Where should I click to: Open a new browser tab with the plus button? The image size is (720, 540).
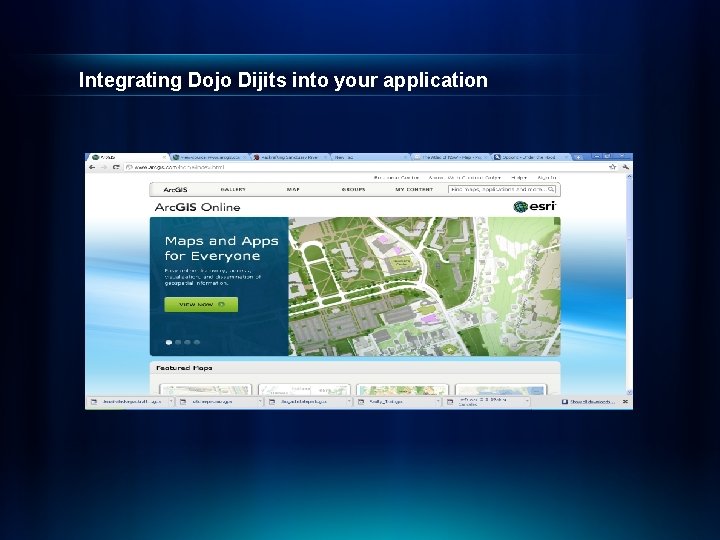[x=579, y=157]
